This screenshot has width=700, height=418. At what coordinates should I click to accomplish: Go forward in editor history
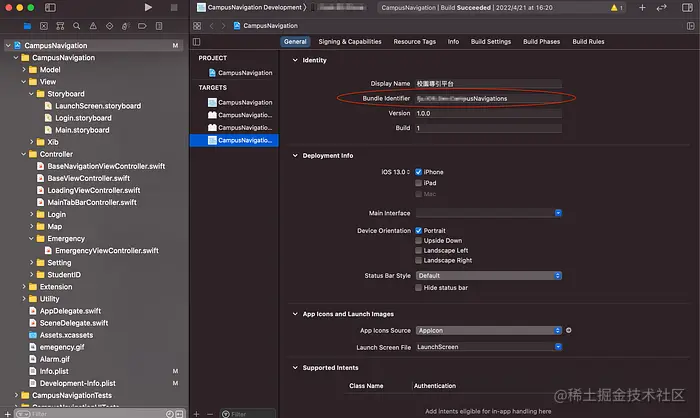[224, 26]
